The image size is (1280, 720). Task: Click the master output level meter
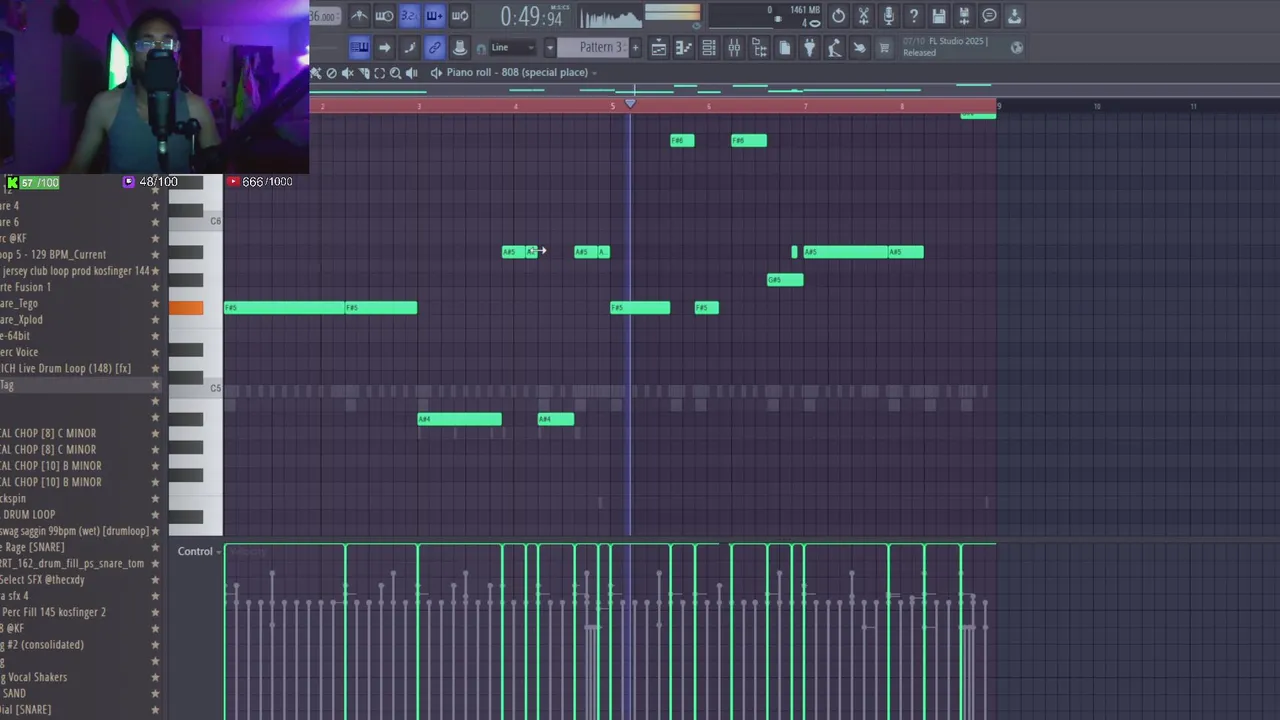click(x=672, y=13)
